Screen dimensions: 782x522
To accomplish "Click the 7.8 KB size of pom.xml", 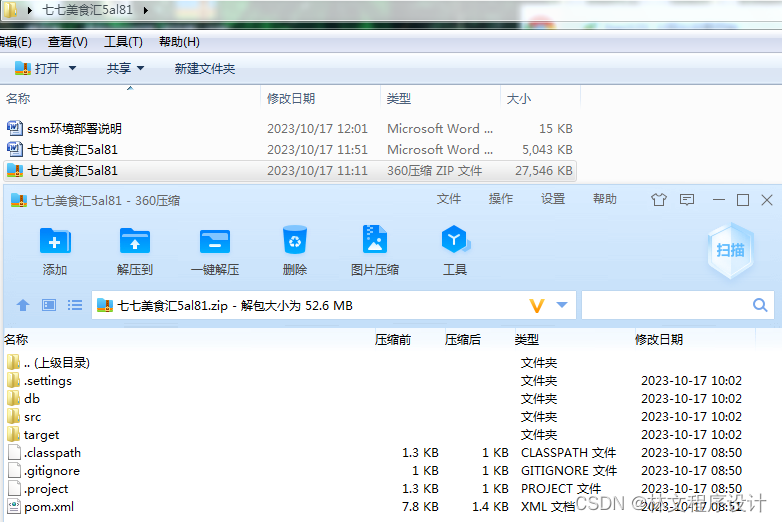I will [420, 507].
